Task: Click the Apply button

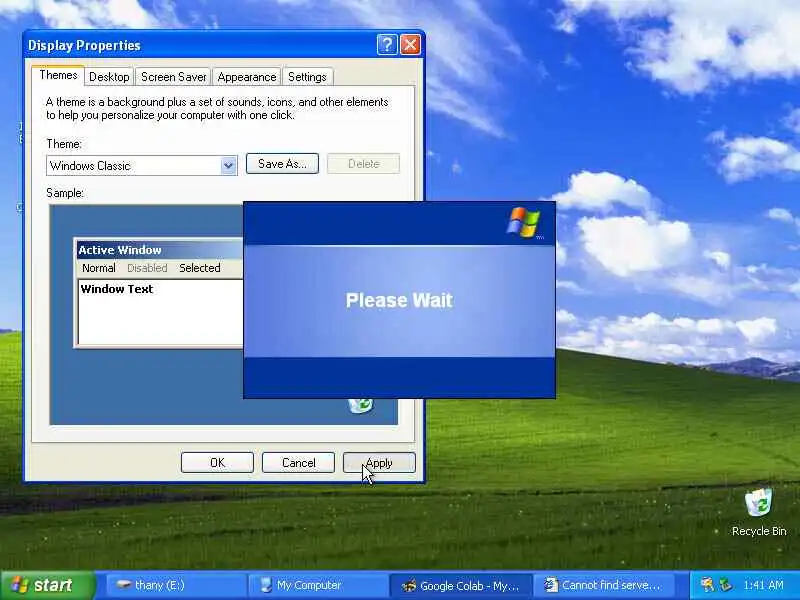Action: [x=379, y=463]
